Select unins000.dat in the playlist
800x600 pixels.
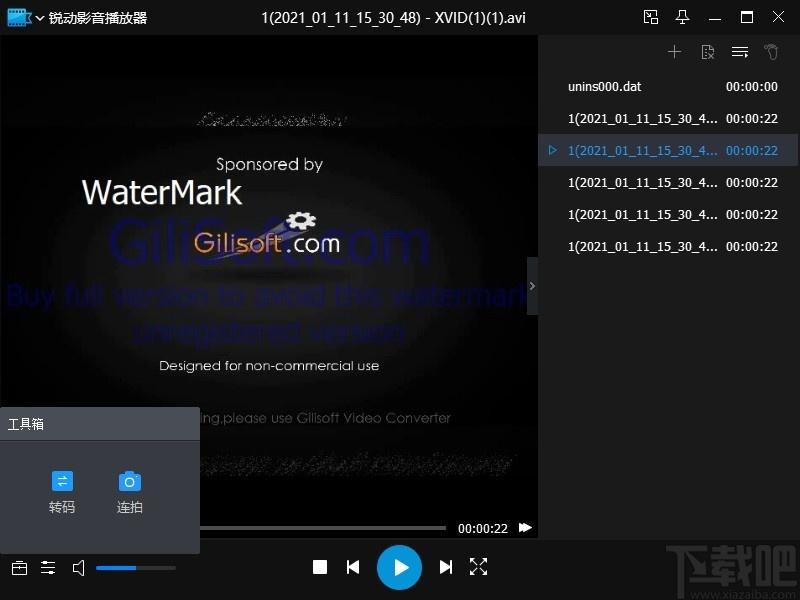(668, 86)
